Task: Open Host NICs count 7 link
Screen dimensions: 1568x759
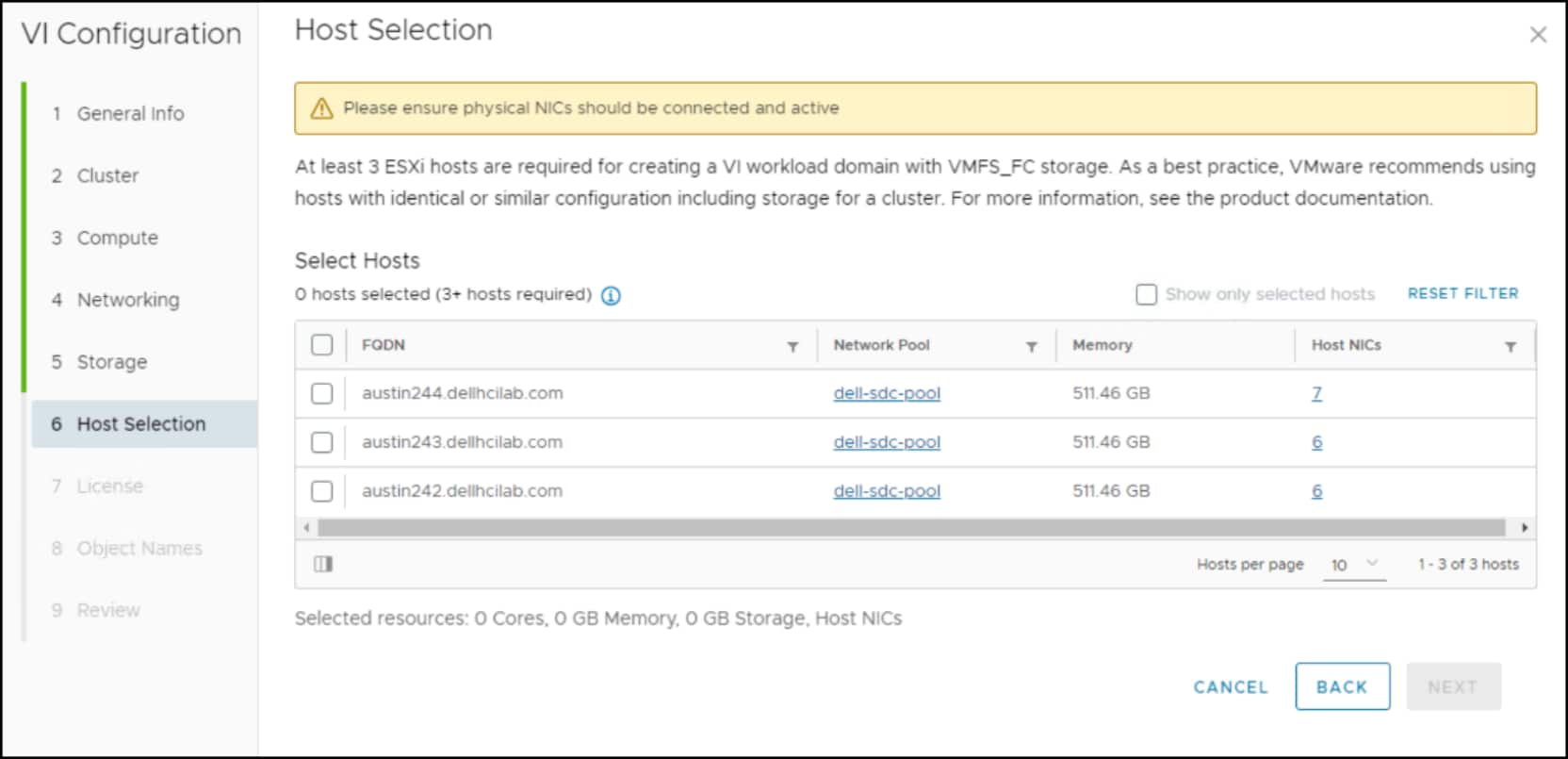Action: click(1316, 393)
